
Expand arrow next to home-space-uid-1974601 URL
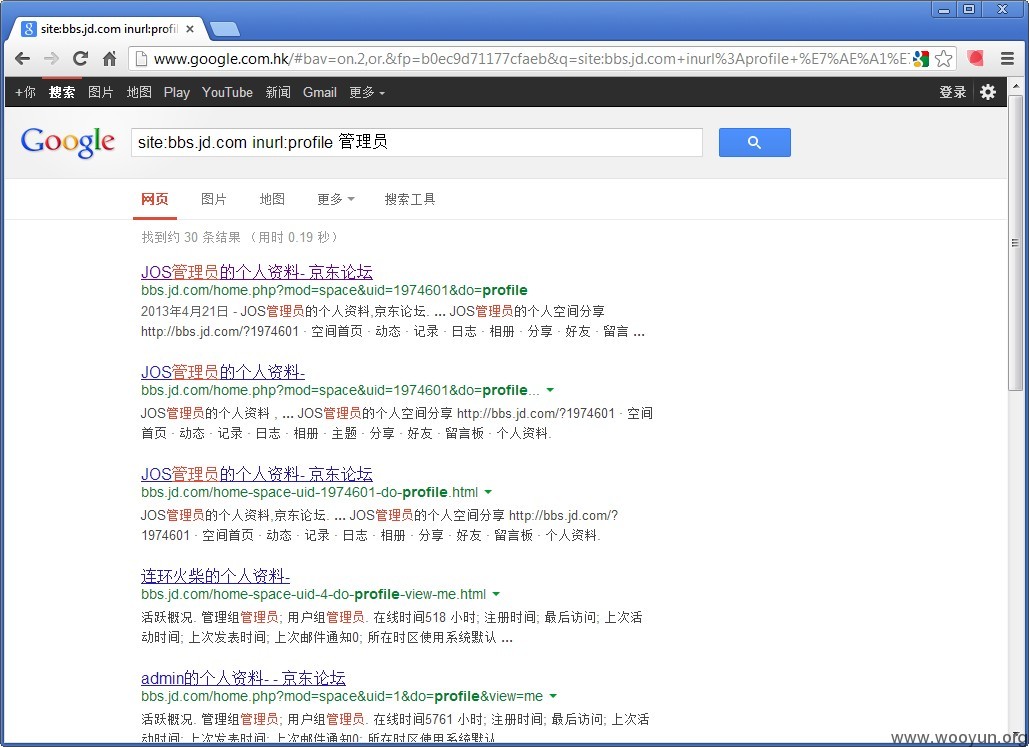point(488,492)
